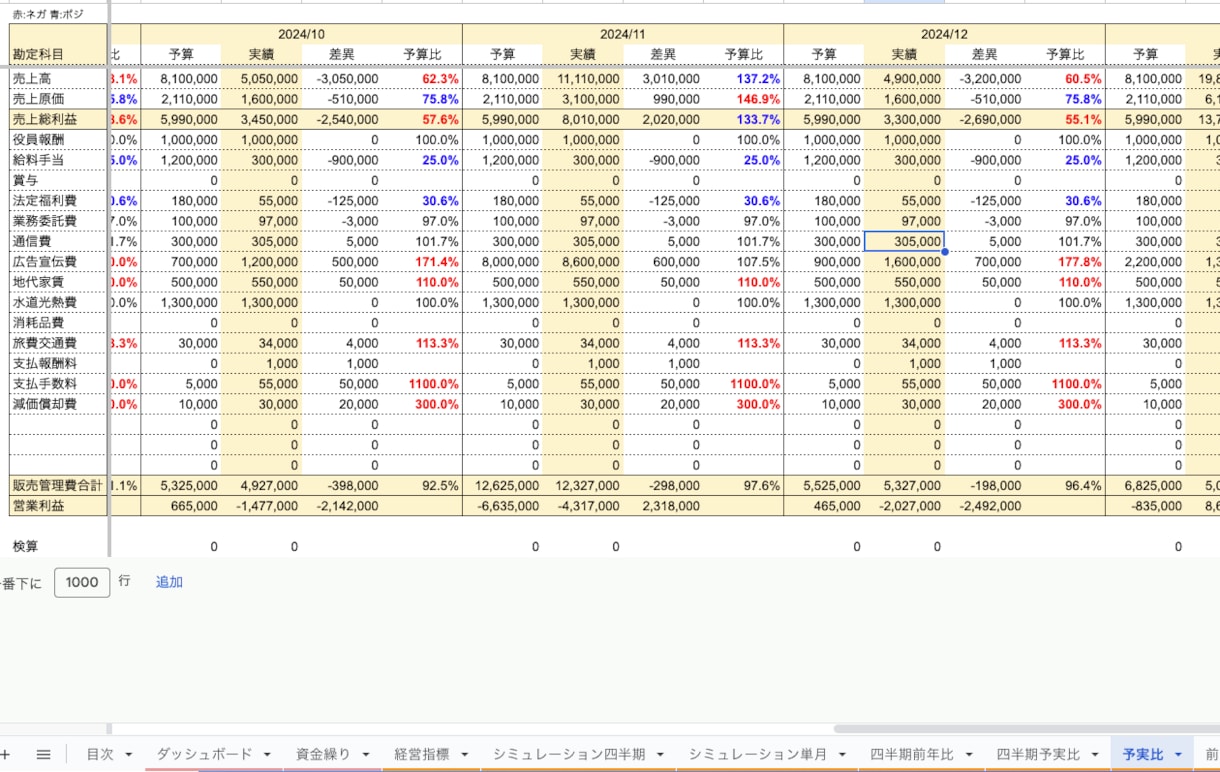Select the 2,318,000 variance cell
Viewport: 1220px width, 772px height.
[663, 506]
